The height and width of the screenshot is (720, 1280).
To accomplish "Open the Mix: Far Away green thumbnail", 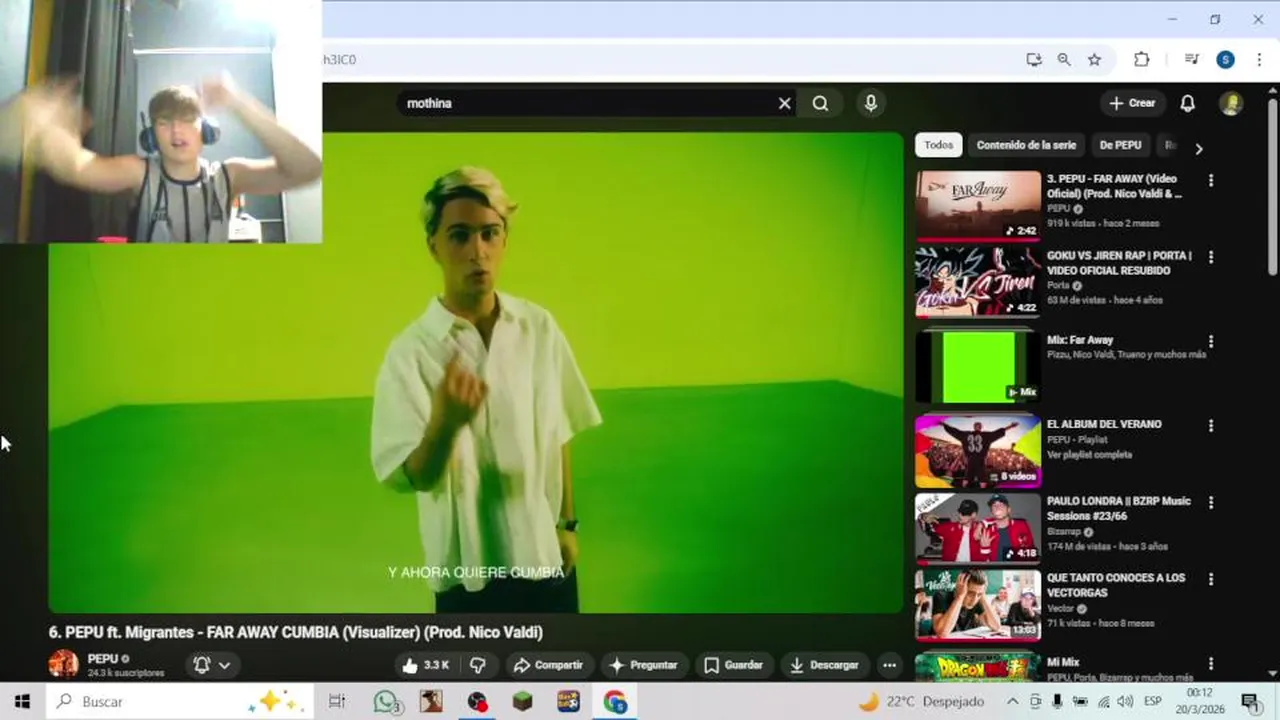I will pos(978,366).
